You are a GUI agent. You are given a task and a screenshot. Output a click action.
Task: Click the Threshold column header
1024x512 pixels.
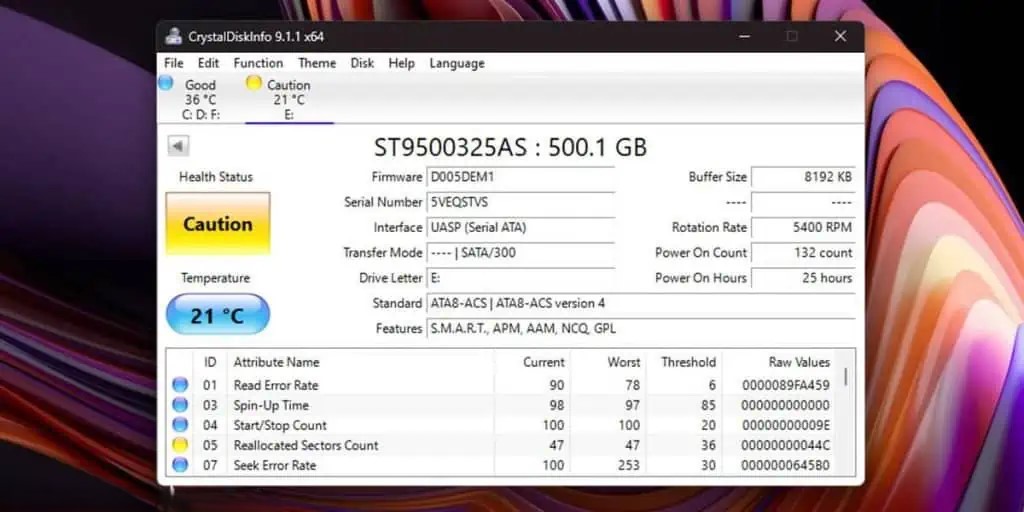tap(682, 362)
